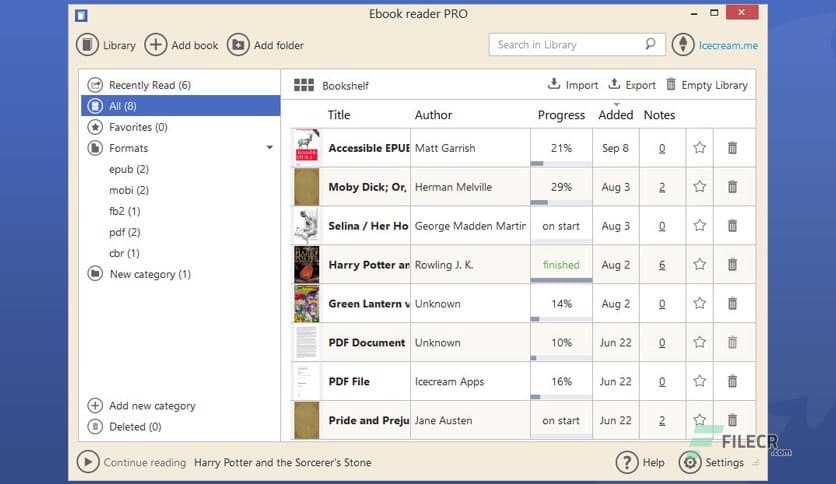Collapse the Formats dropdown arrow
The height and width of the screenshot is (484, 836).
(270, 148)
